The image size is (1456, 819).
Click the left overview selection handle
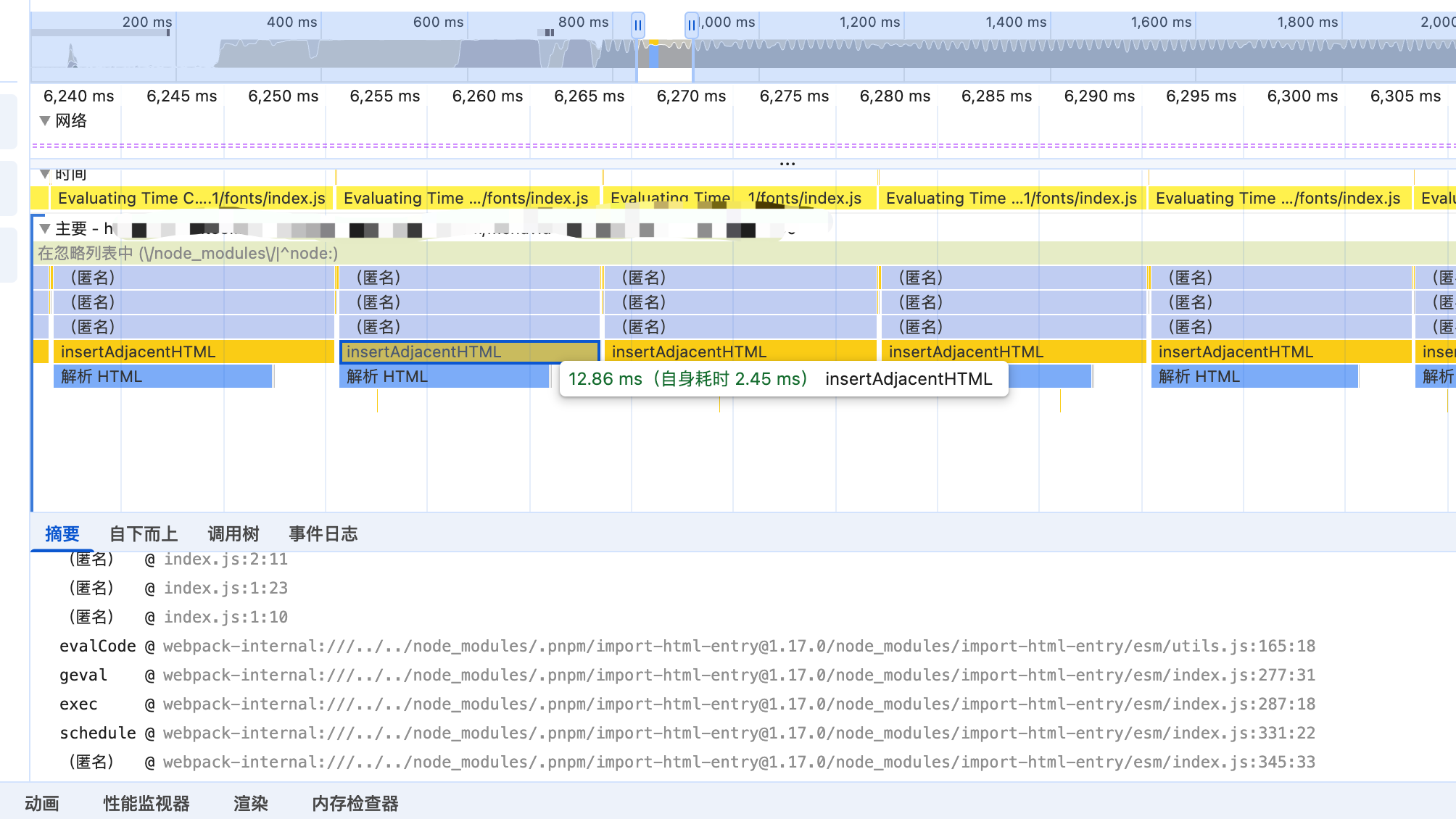tap(637, 25)
